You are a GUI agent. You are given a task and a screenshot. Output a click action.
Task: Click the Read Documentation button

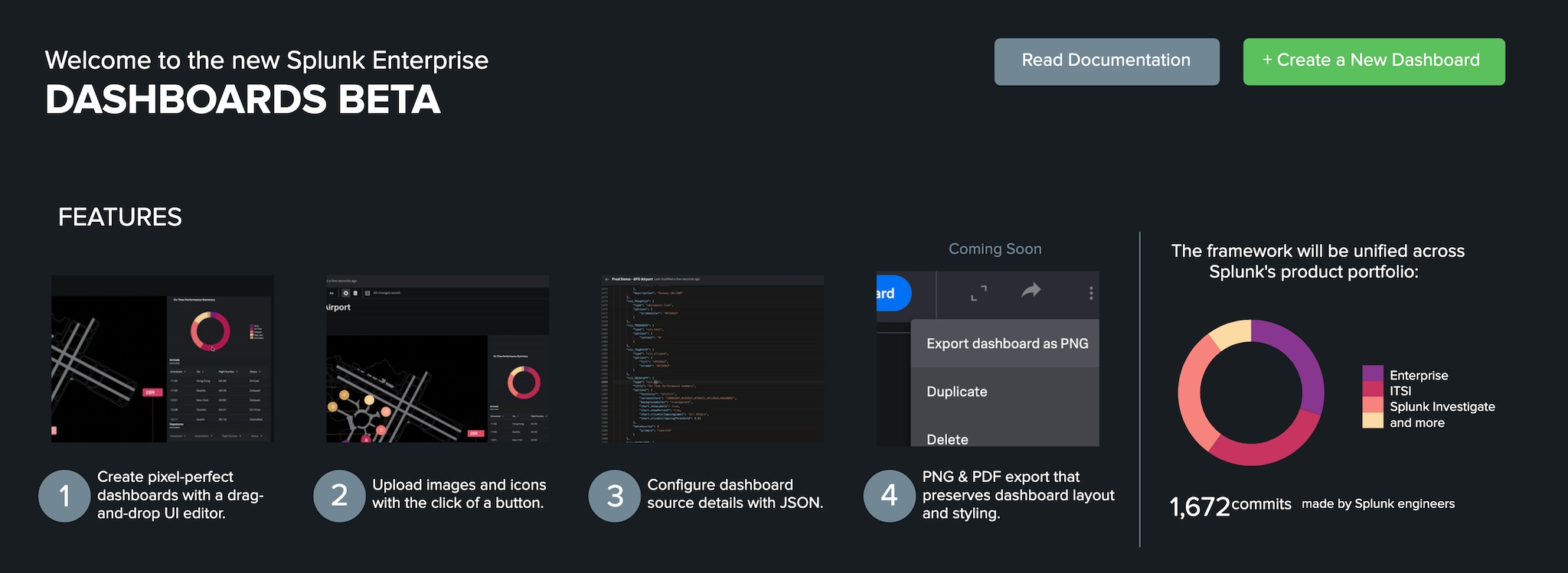pos(1106,61)
